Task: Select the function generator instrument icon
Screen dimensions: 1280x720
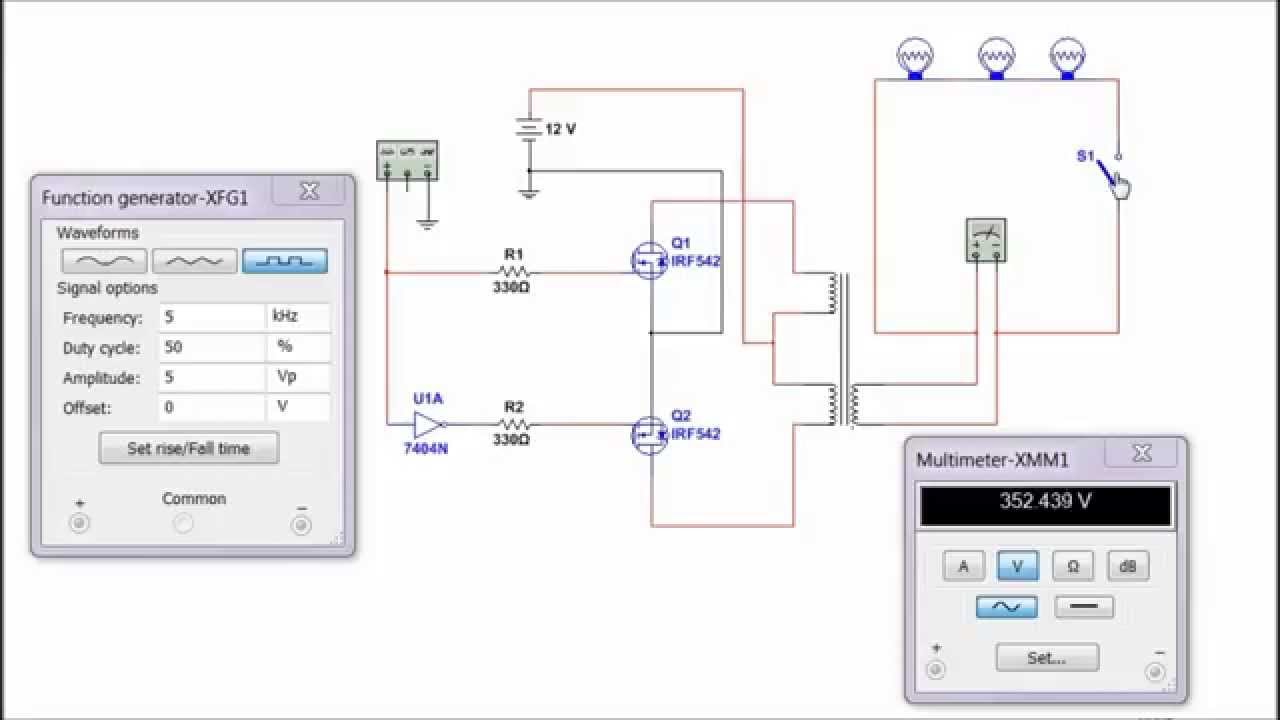Action: [407, 161]
